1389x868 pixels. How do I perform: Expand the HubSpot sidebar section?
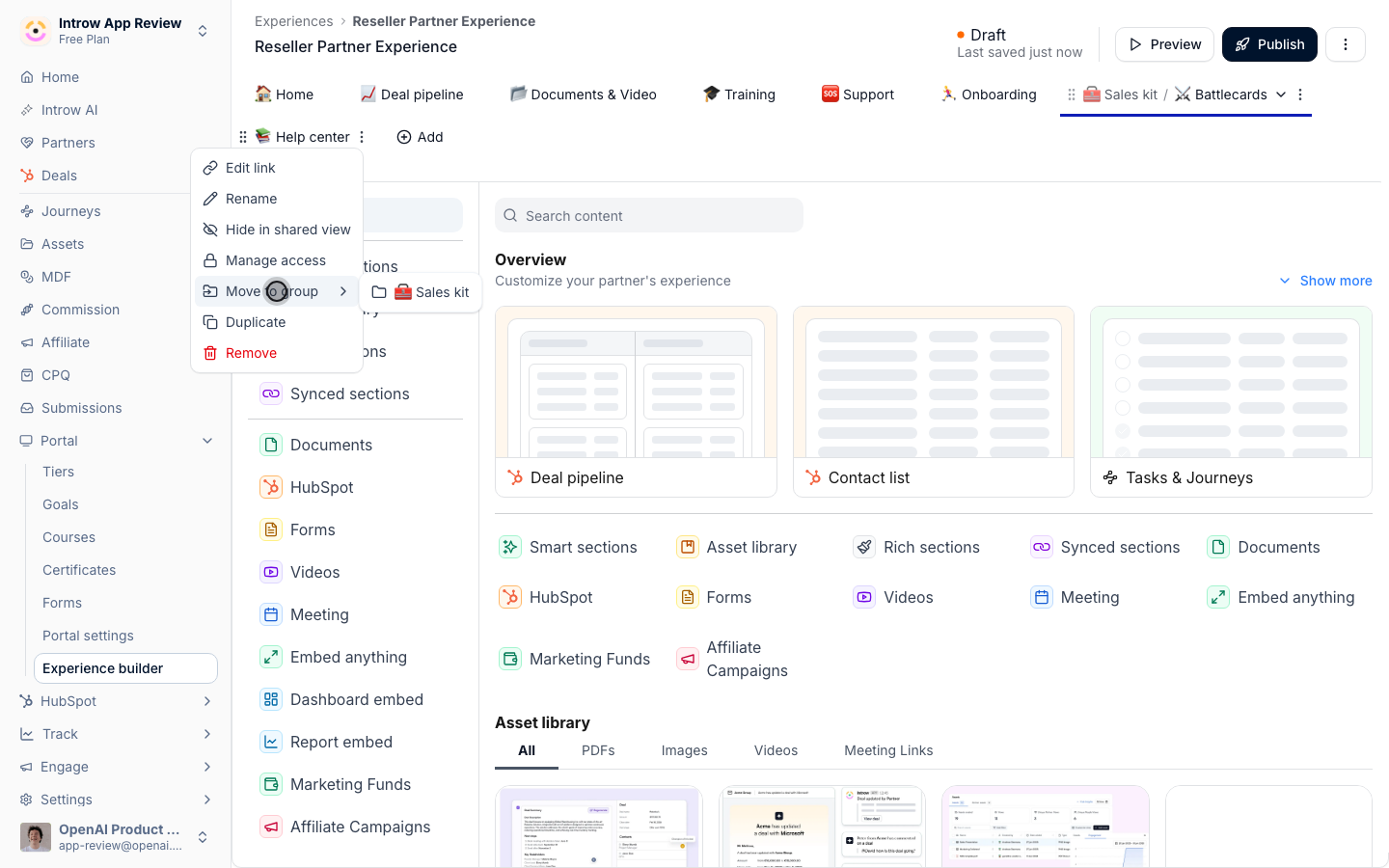207,701
